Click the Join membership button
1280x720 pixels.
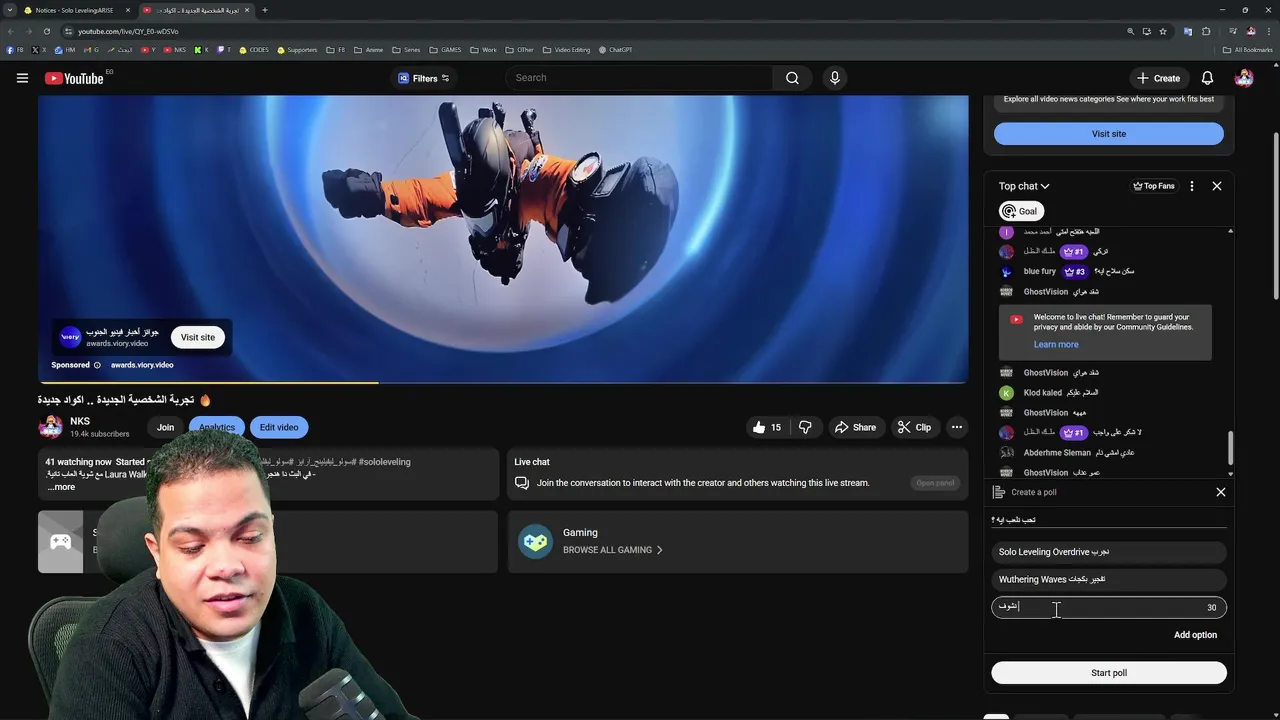click(165, 427)
